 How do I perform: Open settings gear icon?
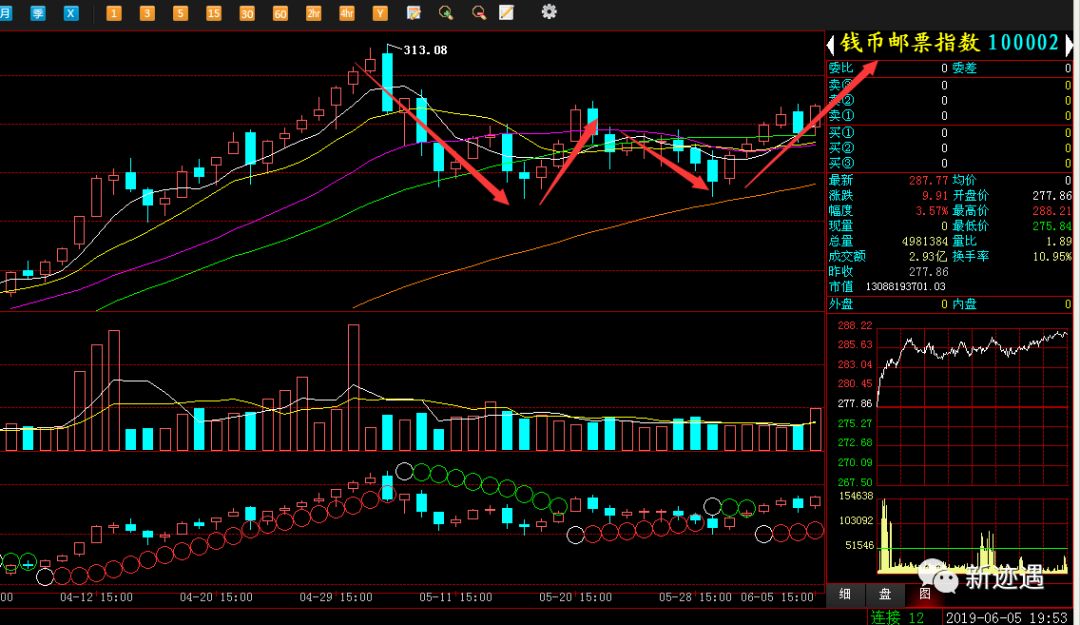pyautogui.click(x=549, y=12)
